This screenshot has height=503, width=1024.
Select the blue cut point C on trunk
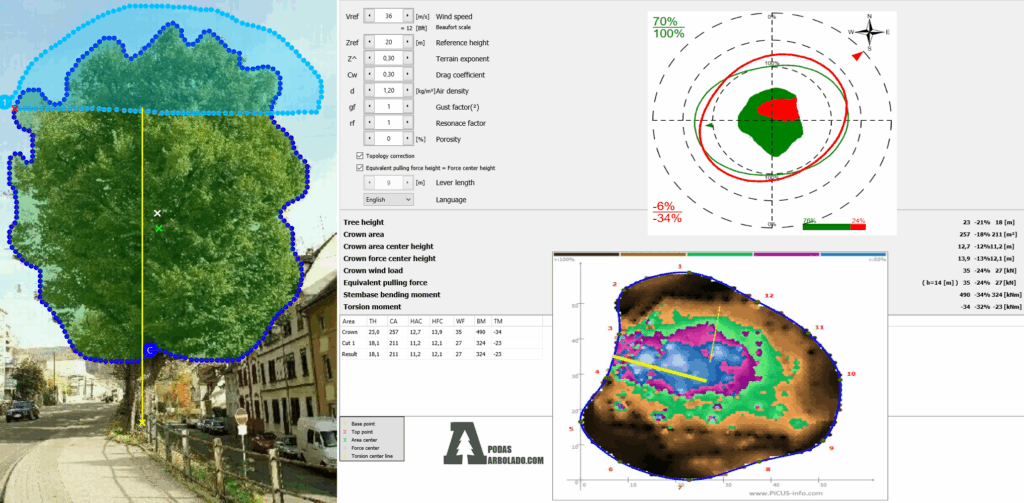pyautogui.click(x=149, y=350)
